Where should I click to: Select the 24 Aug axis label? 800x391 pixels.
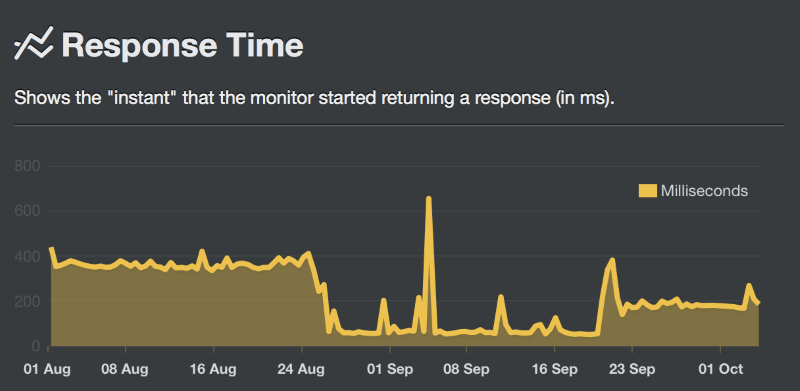click(x=301, y=369)
